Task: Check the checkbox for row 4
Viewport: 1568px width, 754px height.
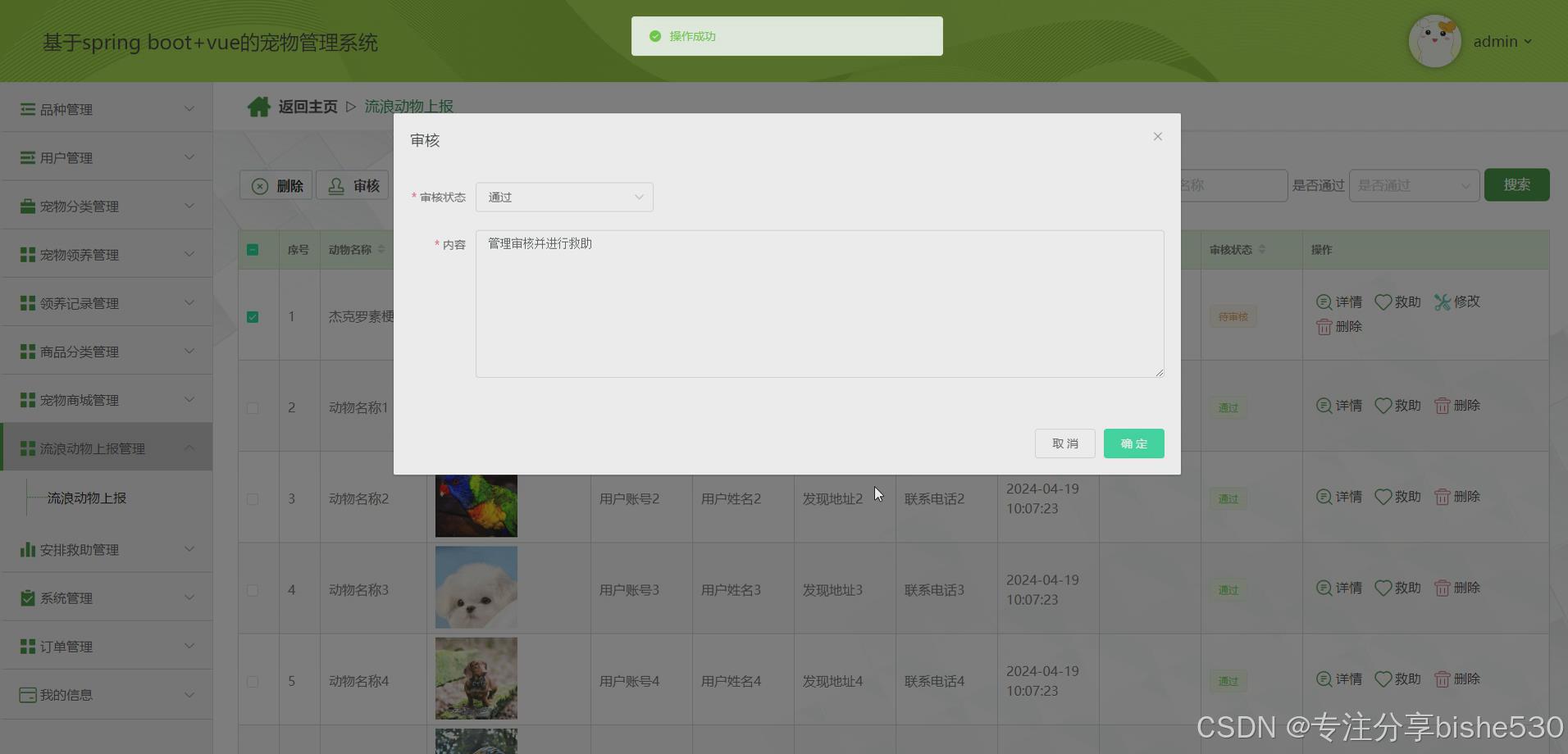Action: click(253, 590)
